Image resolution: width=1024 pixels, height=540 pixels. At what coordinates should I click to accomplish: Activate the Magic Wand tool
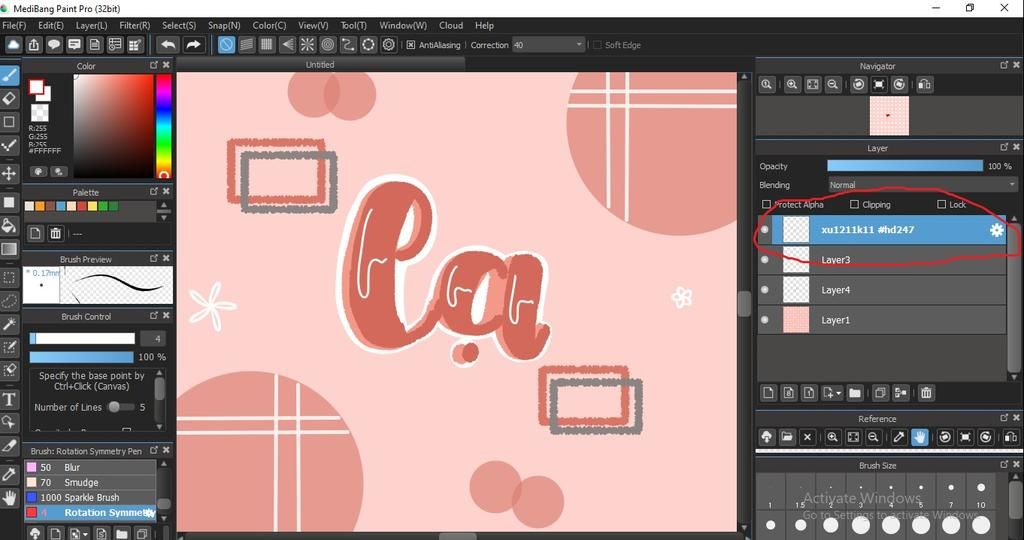point(9,324)
